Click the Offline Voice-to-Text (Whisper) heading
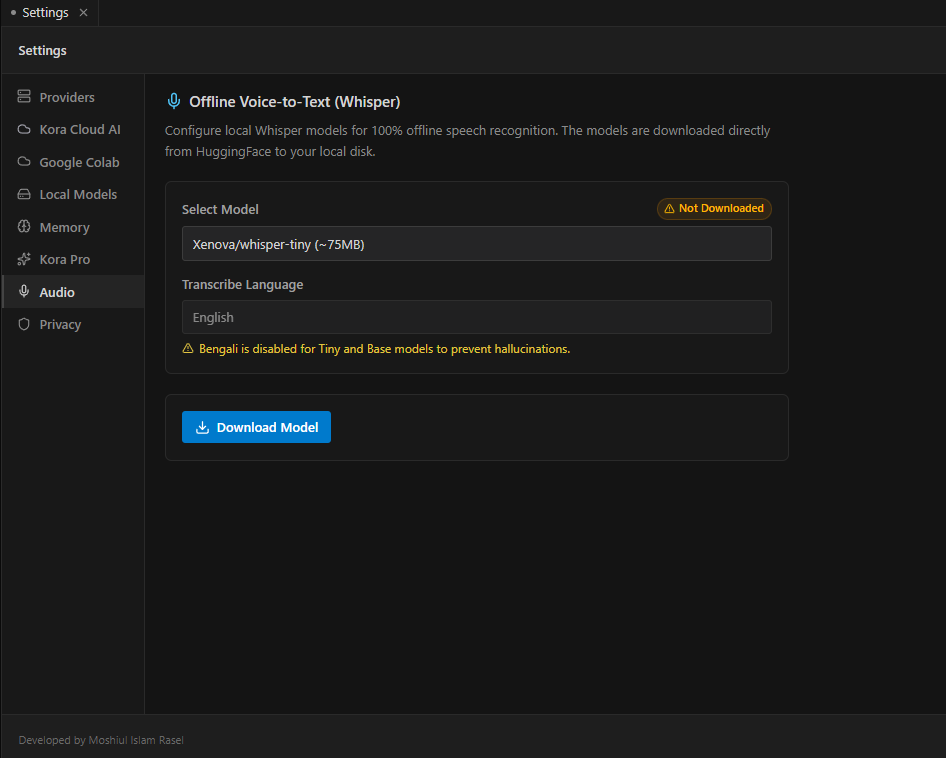Screen dimensions: 946x758 click(x=294, y=101)
